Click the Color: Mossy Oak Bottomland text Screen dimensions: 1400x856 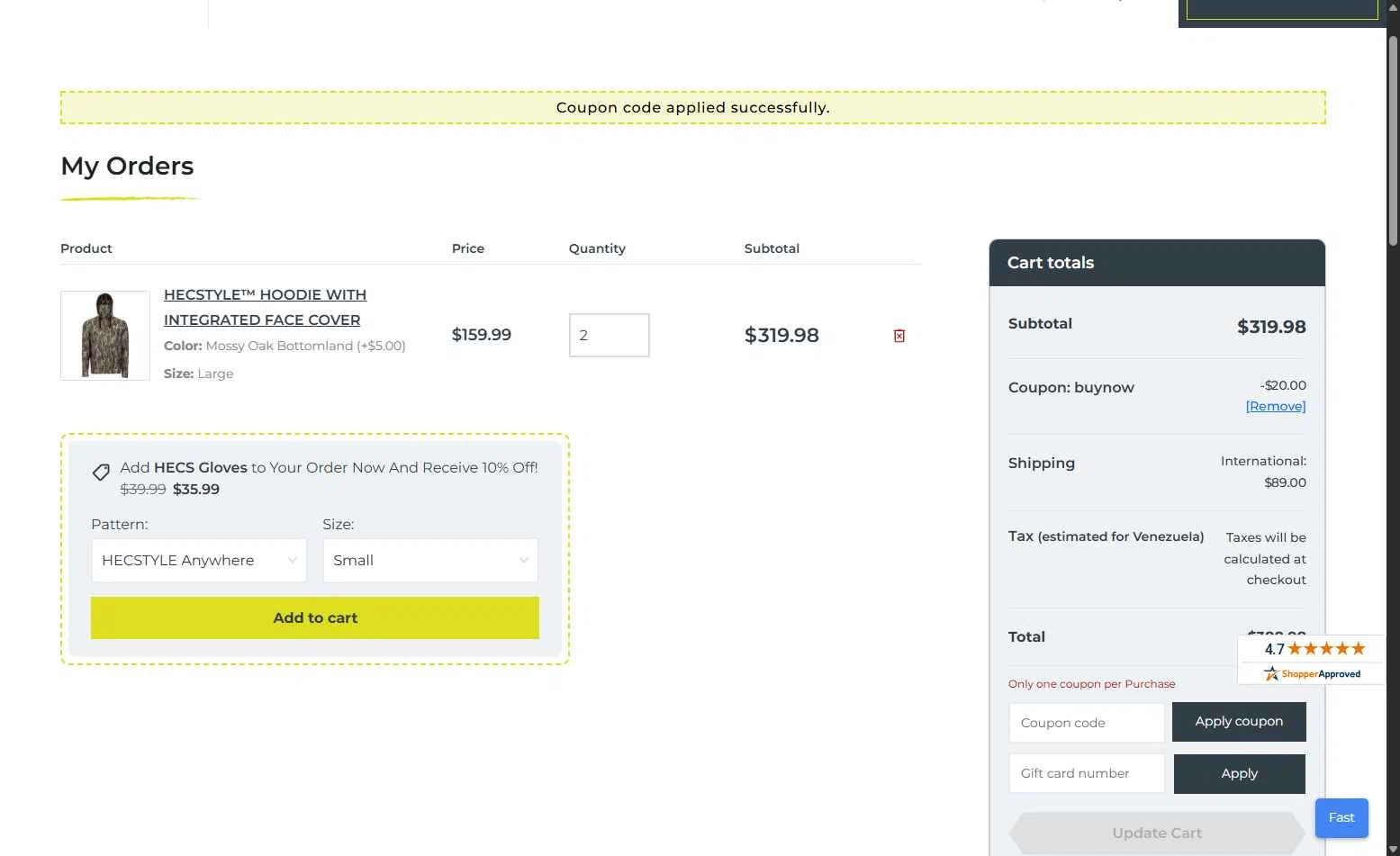coord(285,346)
